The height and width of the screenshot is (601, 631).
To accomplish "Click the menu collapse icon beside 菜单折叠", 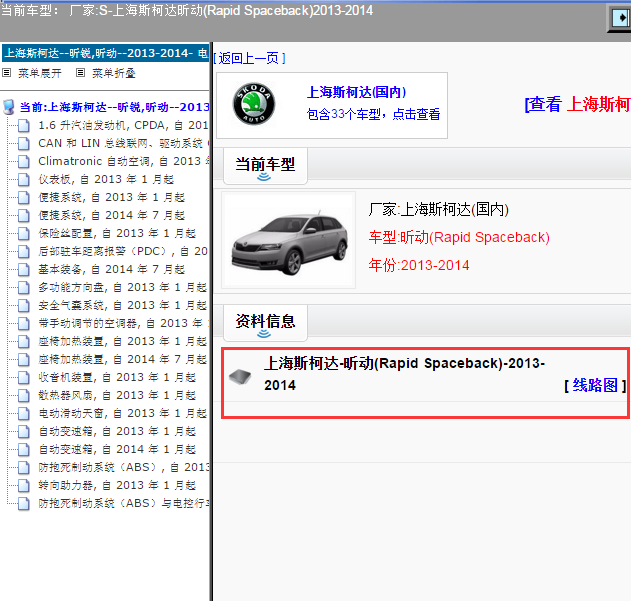I will coord(80,73).
